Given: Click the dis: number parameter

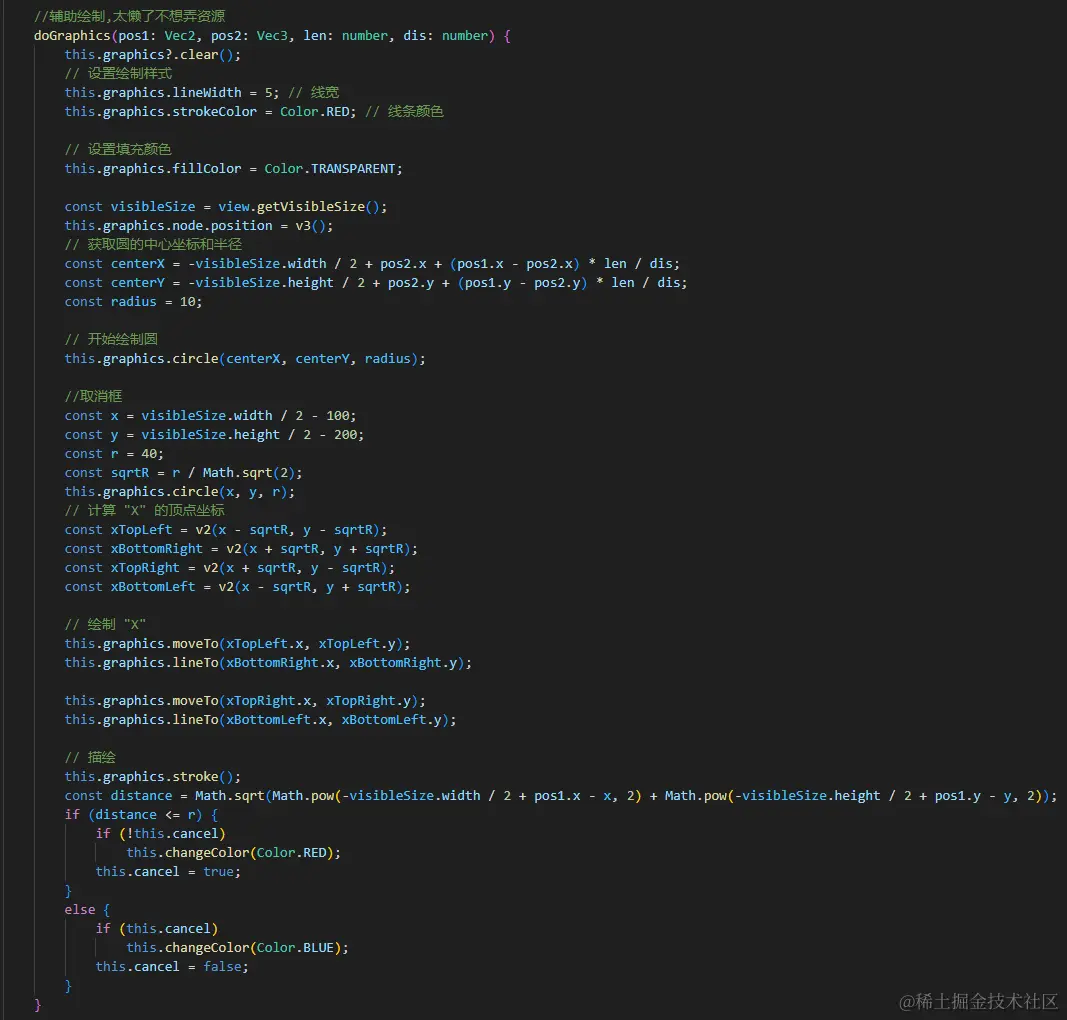Looking at the screenshot, I should (x=445, y=35).
